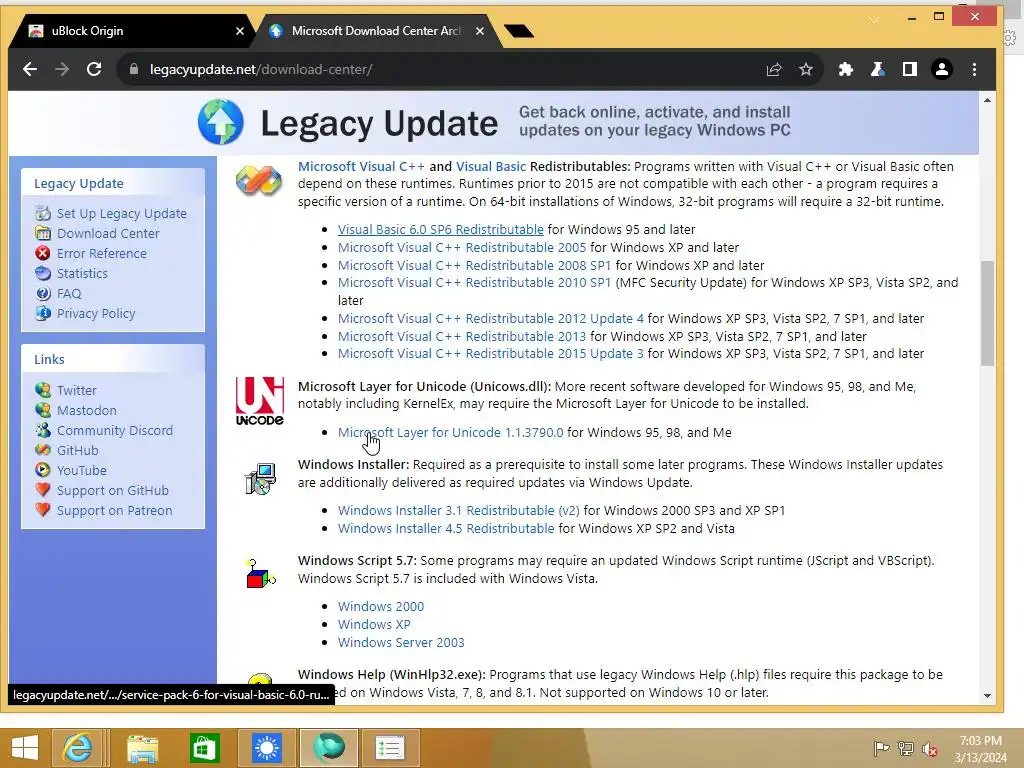Click the legacyupdate.net address bar
The height and width of the screenshot is (768, 1024).
click(438, 69)
